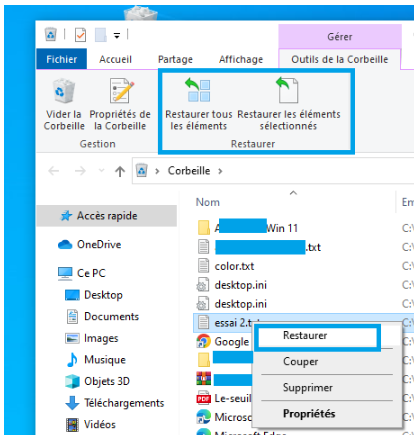The width and height of the screenshot is (420, 447).
Task: Click the Properties checkmark quick access icon
Action: coord(80,35)
